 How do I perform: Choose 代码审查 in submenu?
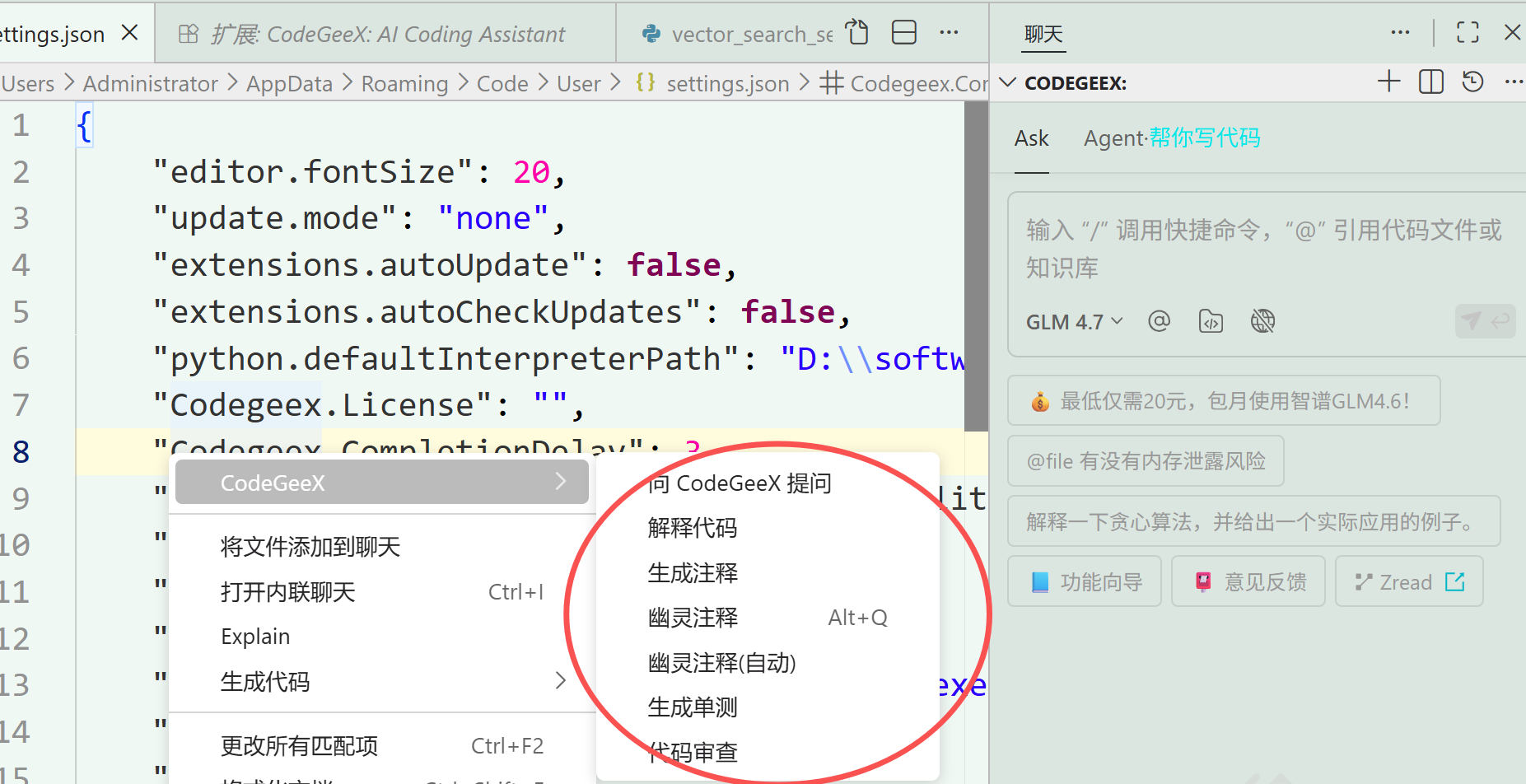(x=768, y=752)
